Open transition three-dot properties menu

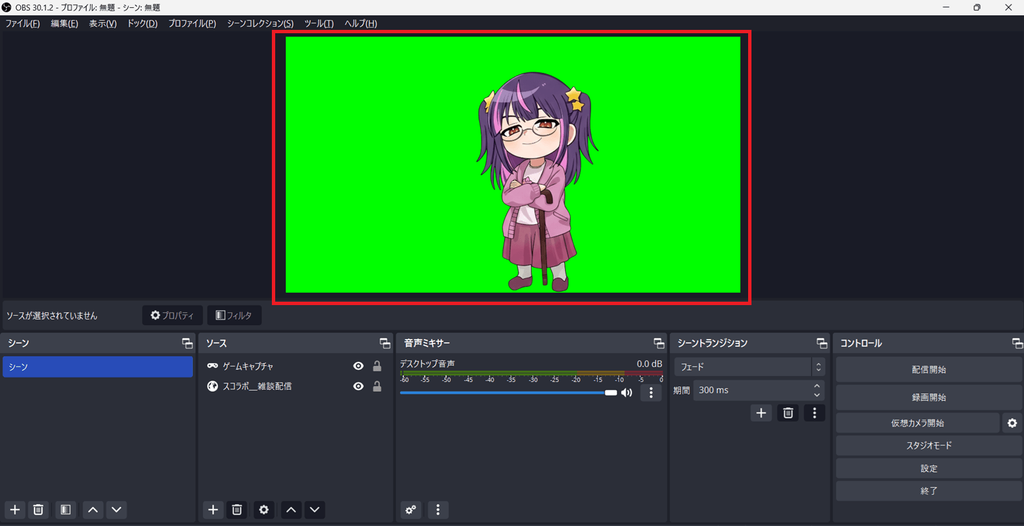point(814,413)
